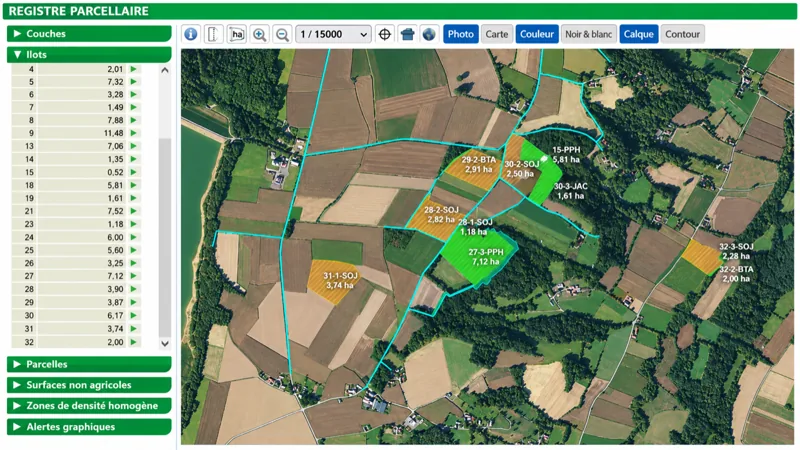Click parcel 31-1-SOJ 3,74 ha on map
The height and width of the screenshot is (450, 800).
click(x=335, y=282)
